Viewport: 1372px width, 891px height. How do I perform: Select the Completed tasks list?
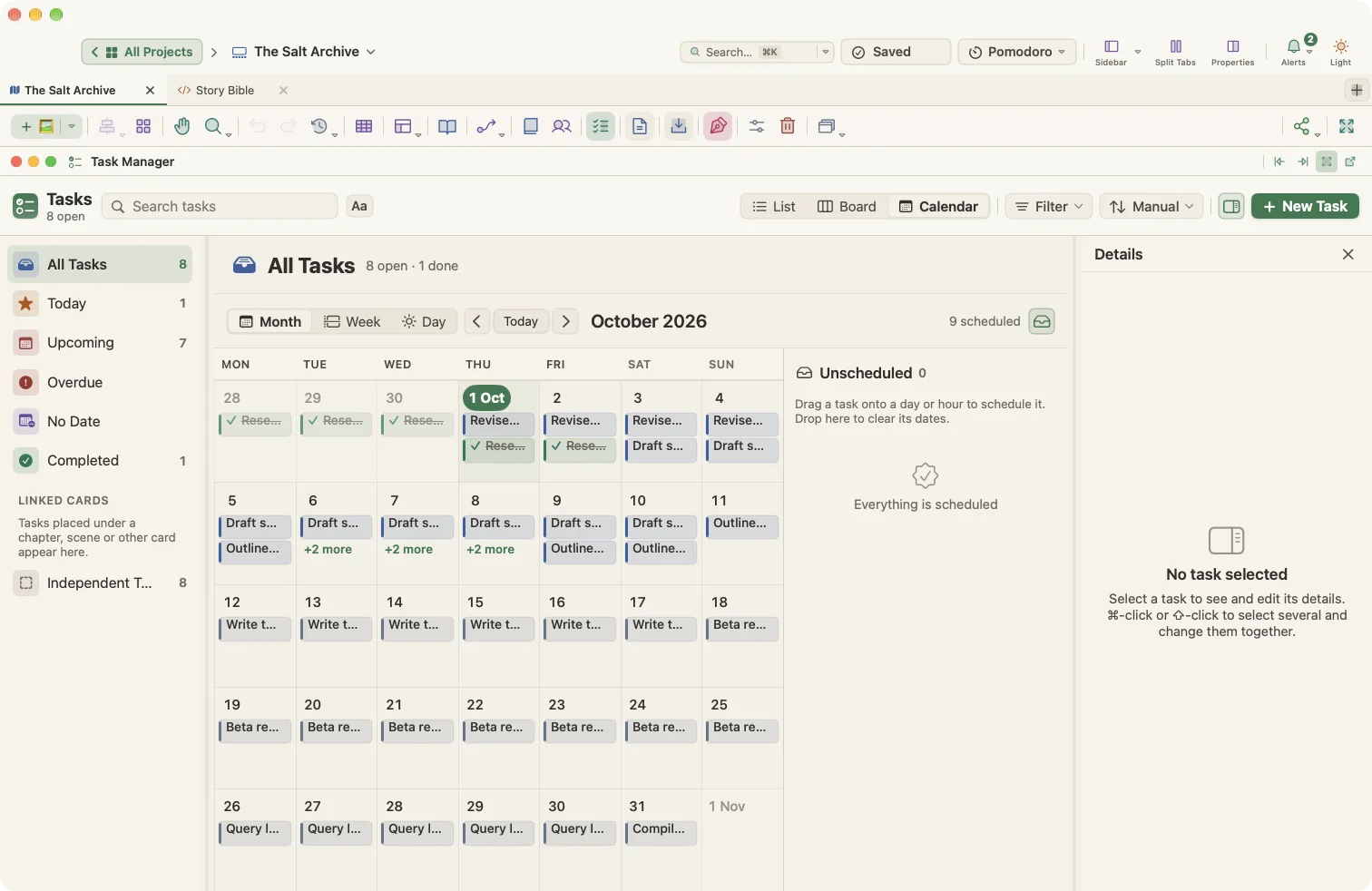click(x=100, y=460)
